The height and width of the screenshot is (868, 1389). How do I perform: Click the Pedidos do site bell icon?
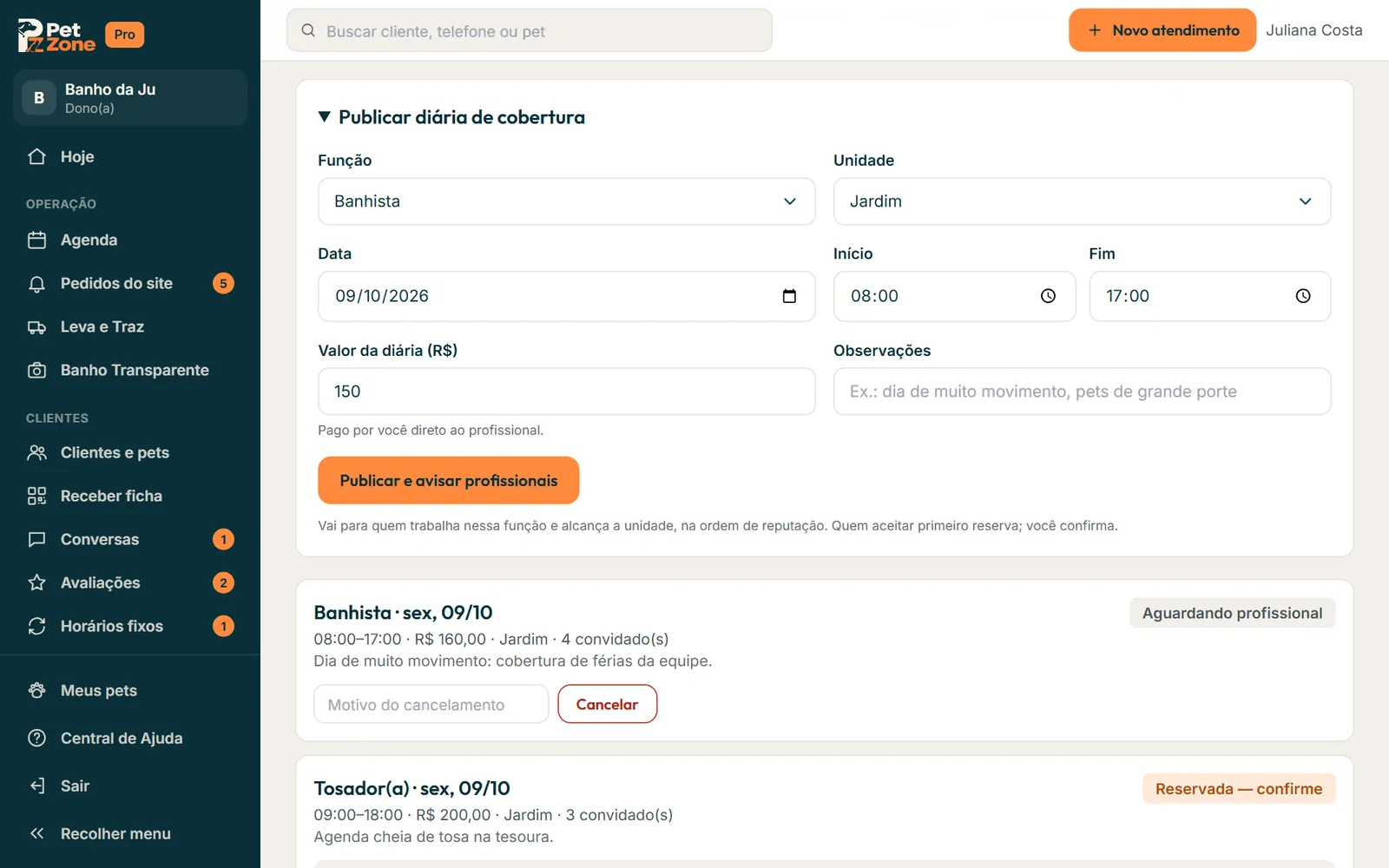pyautogui.click(x=36, y=283)
